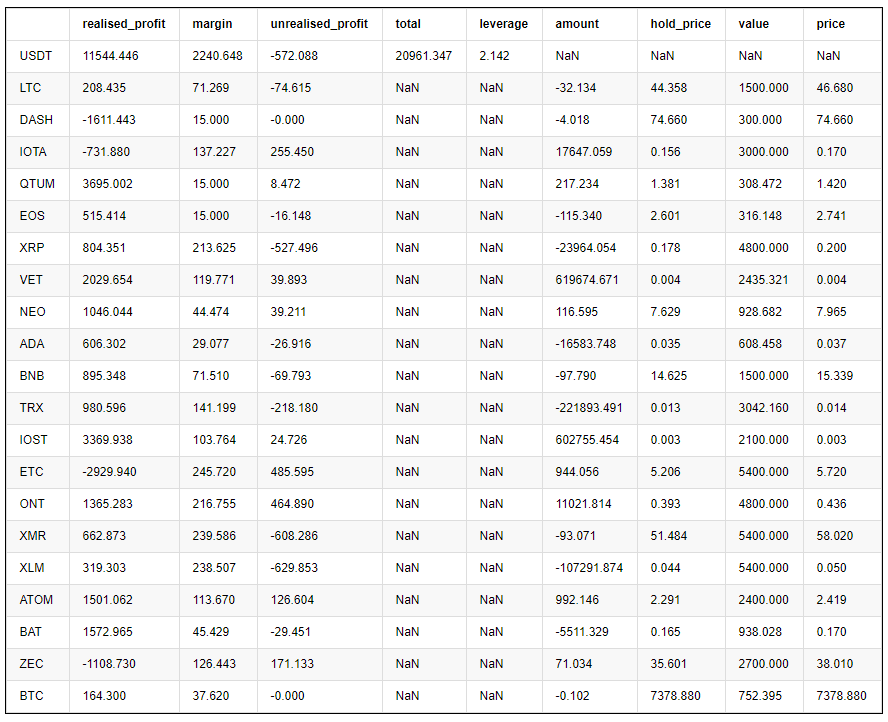Select the unrealised_profit column header
This screenshot has height=722, width=888.
pos(319,24)
